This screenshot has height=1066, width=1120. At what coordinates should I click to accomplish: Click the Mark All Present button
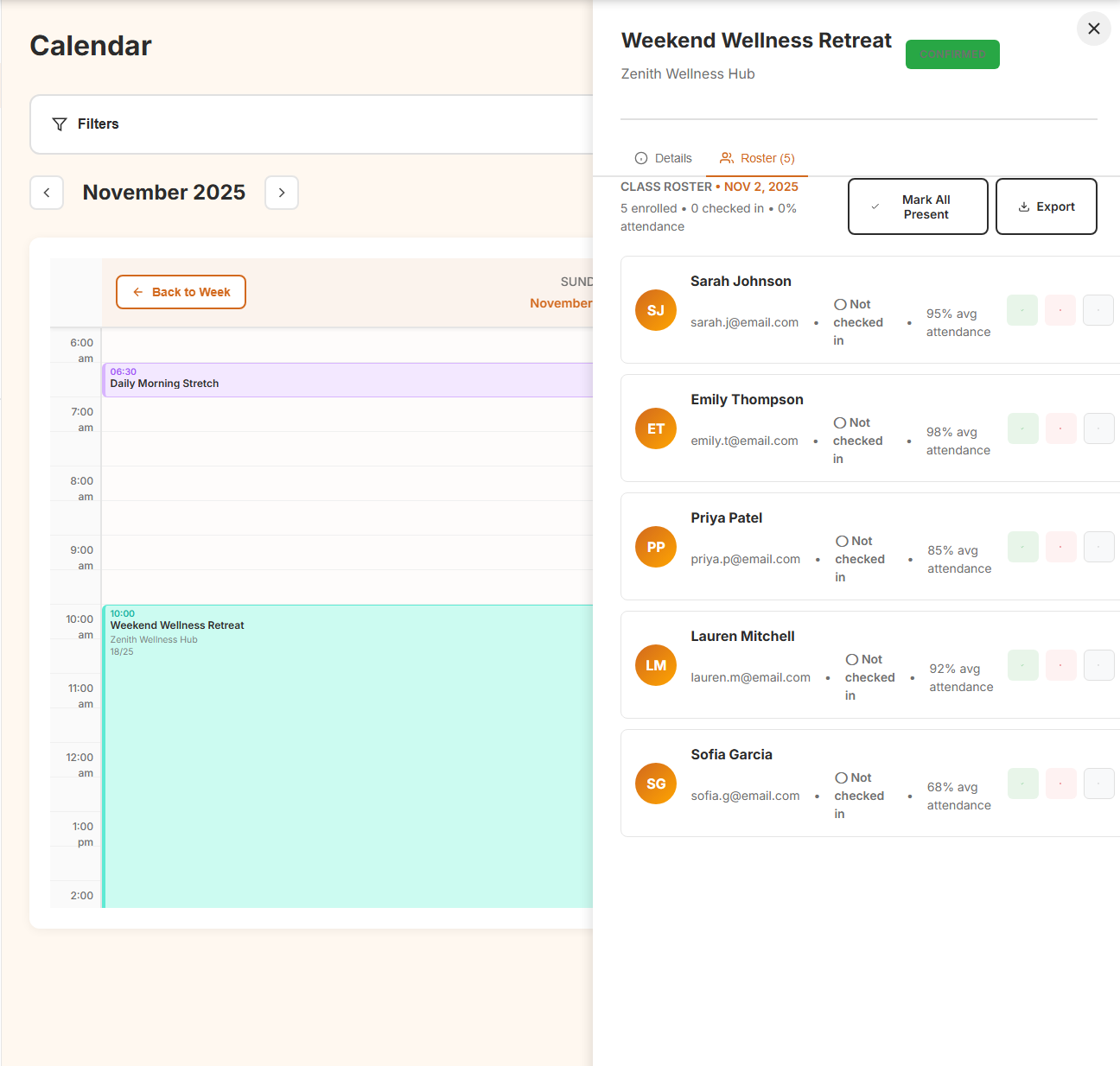coord(917,206)
